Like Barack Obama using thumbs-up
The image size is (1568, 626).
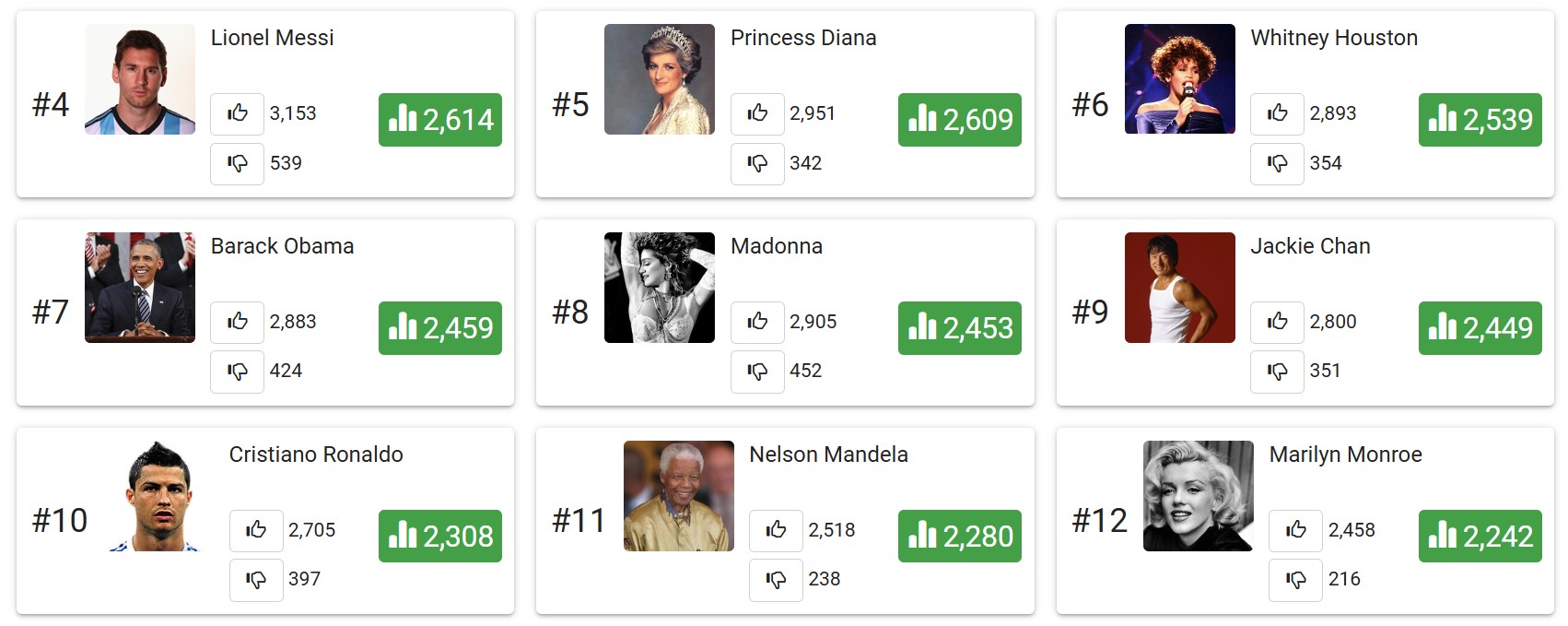[238, 322]
